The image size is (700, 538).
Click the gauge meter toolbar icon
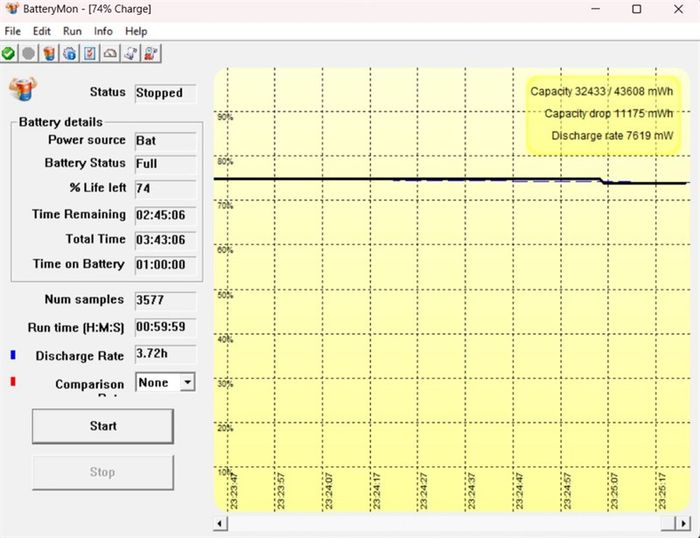[110, 54]
